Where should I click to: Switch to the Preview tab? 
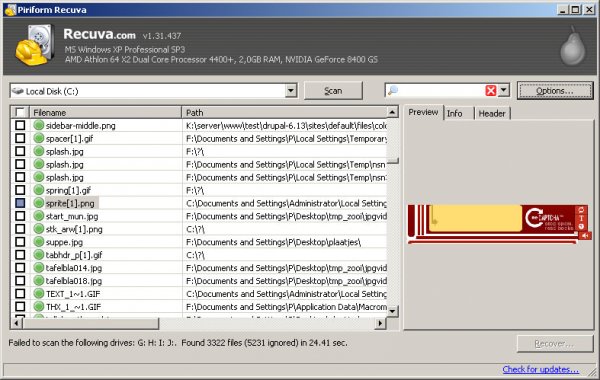coord(423,112)
